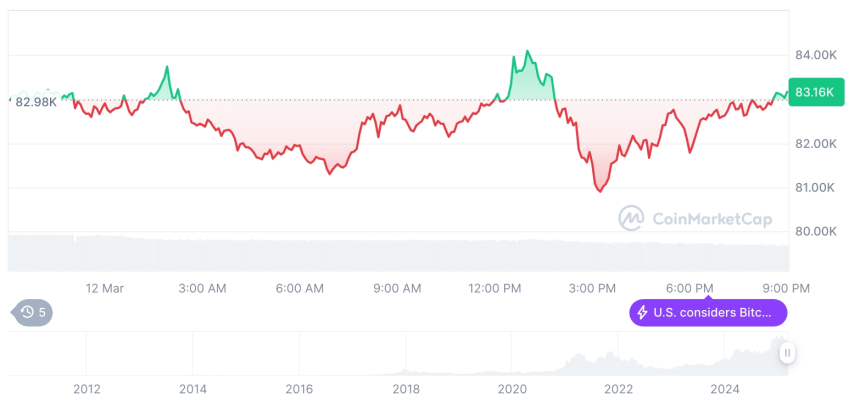860x401 pixels.
Task: Click the 12:00 PM time axis label
Action: coord(495,288)
